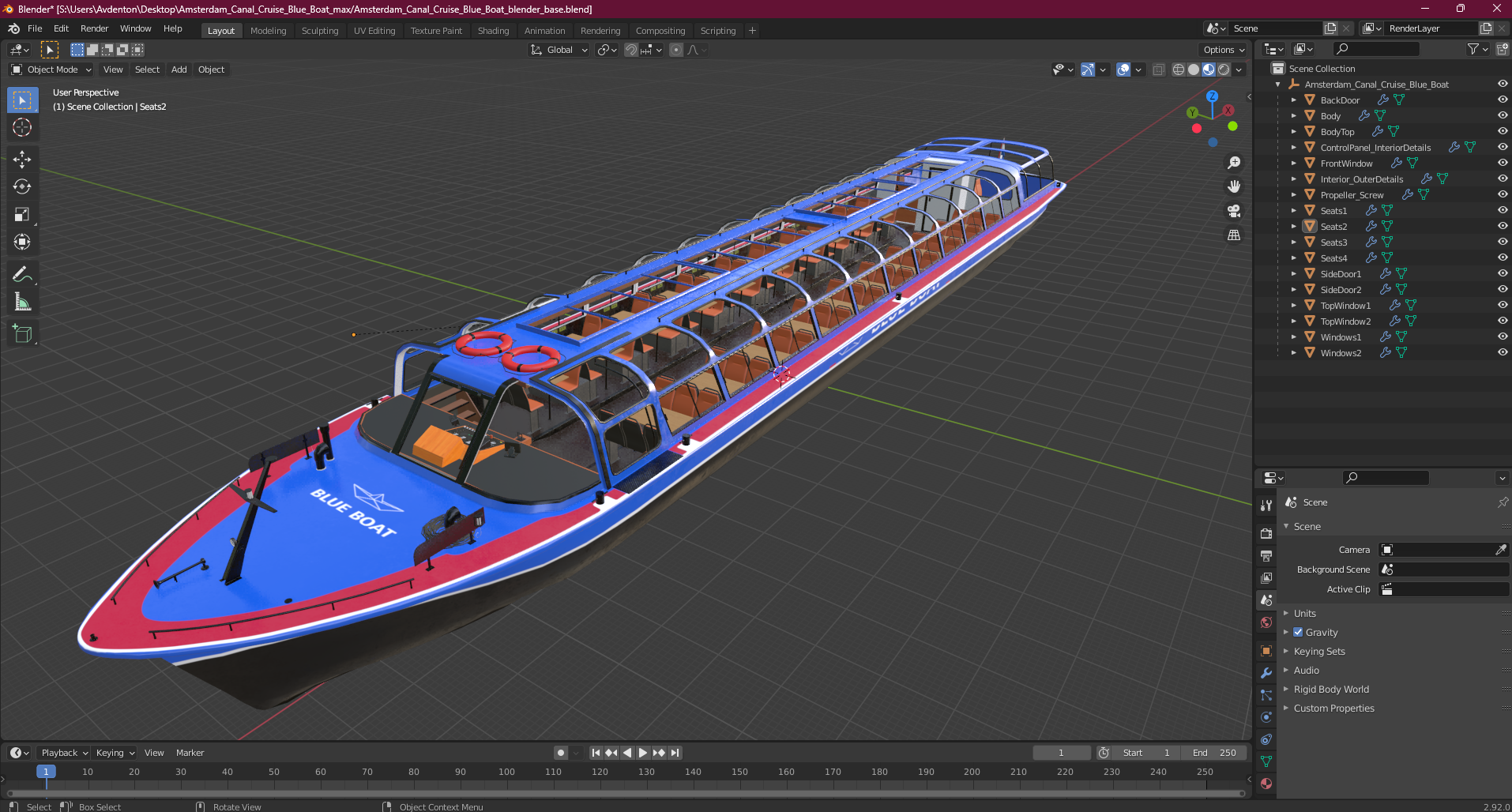This screenshot has height=812, width=1512.
Task: Hide the FrontWindow object in outliner
Action: point(1503,164)
